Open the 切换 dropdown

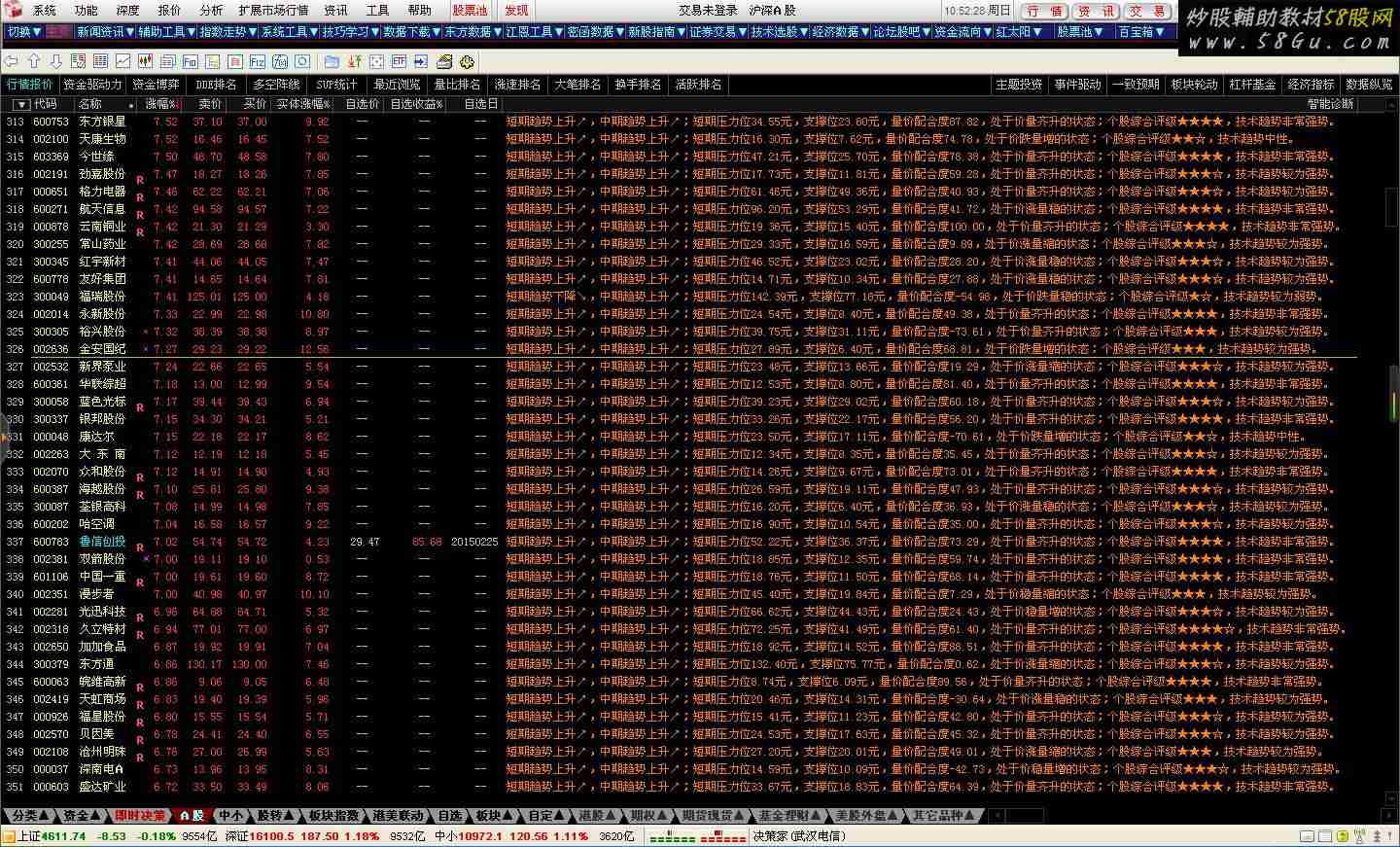click(24, 32)
